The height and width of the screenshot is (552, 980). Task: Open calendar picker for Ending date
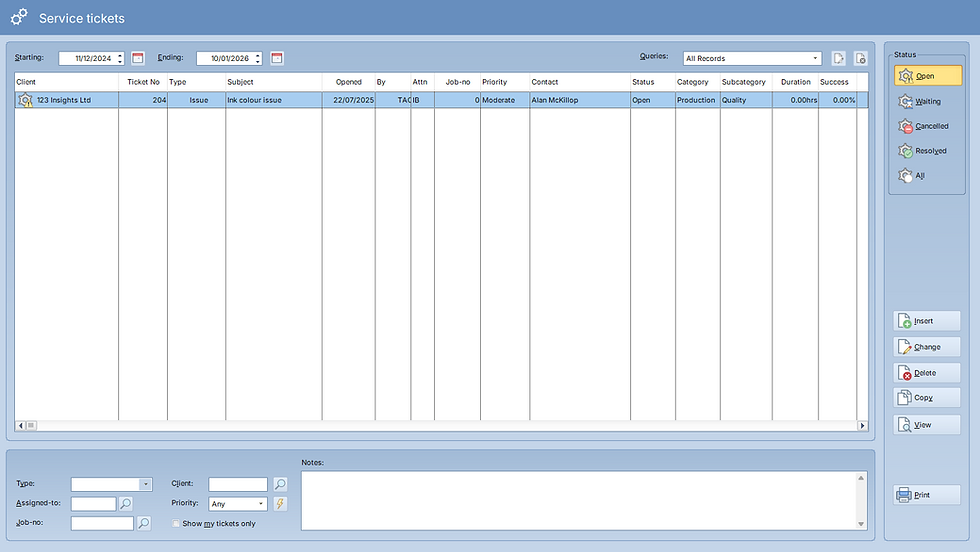[x=277, y=58]
